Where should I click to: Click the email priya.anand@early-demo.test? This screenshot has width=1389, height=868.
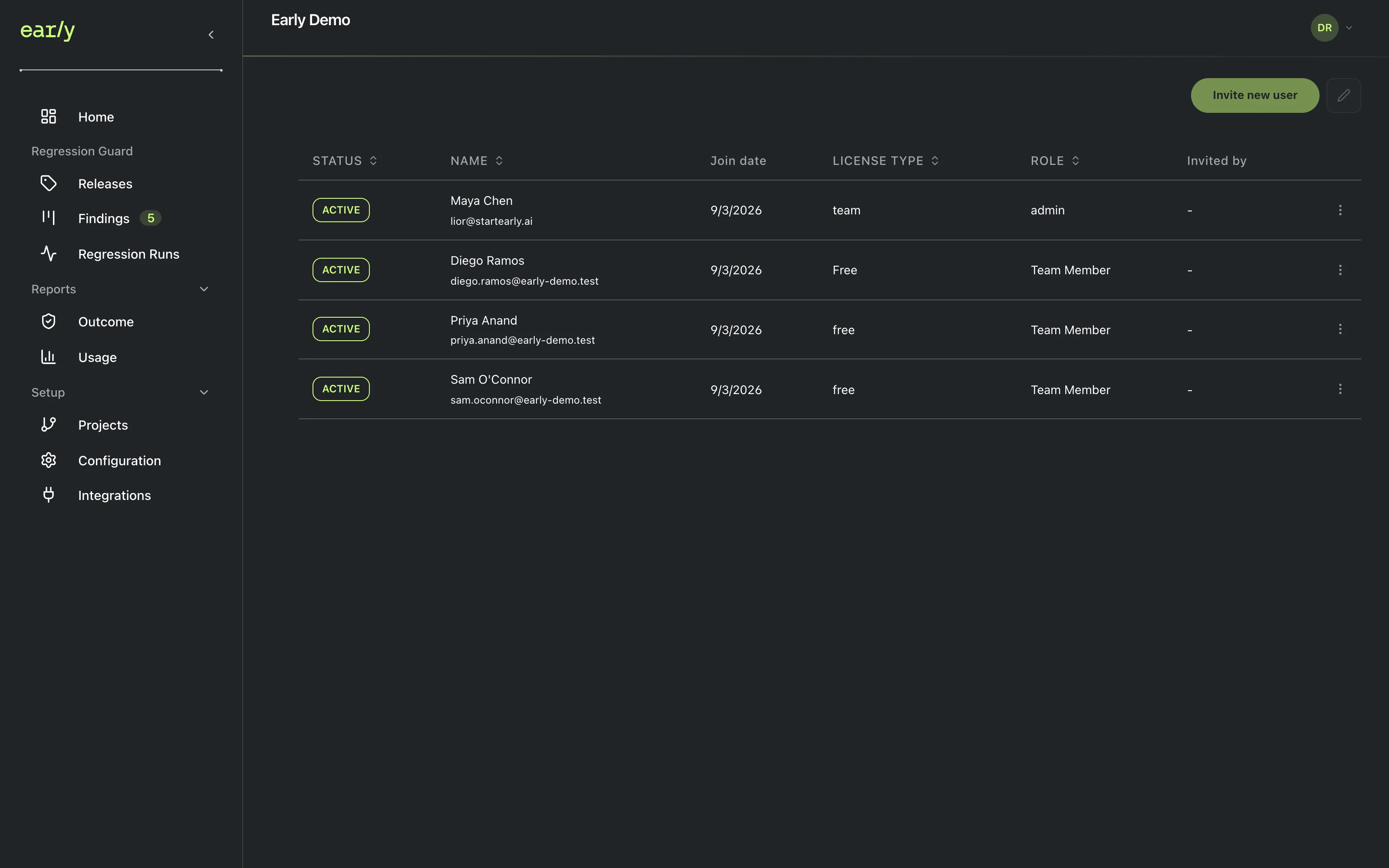coord(523,340)
